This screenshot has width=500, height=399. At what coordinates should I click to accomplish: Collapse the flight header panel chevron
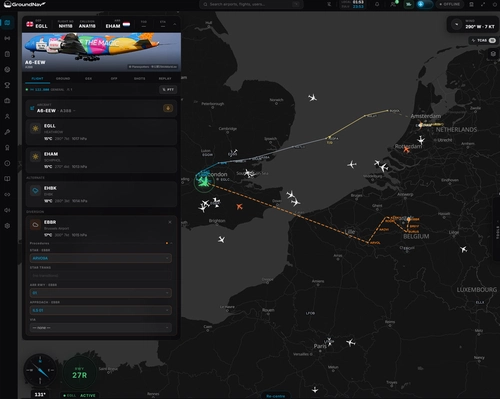174,24
